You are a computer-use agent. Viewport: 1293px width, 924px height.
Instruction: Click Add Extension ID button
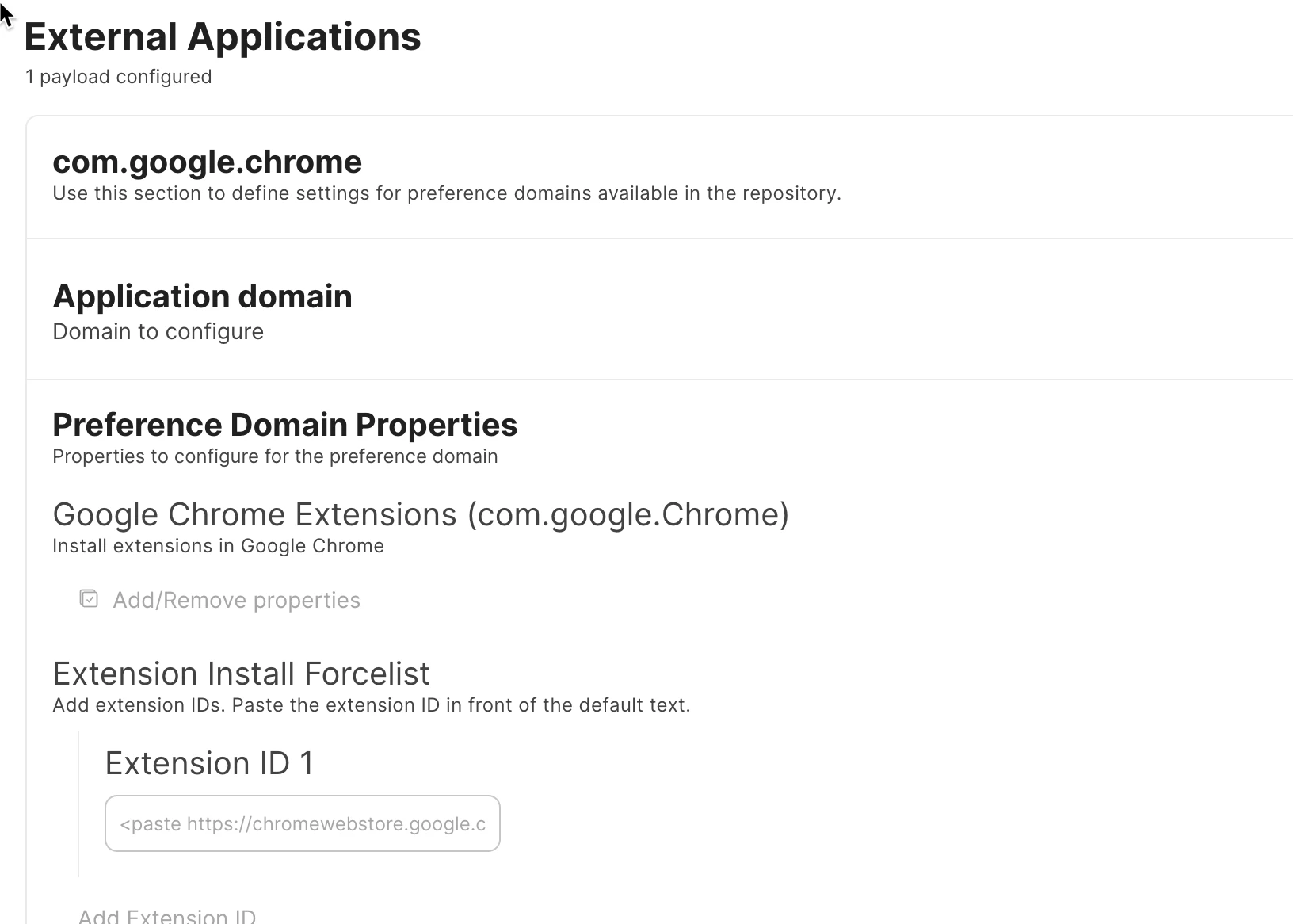coord(167,916)
